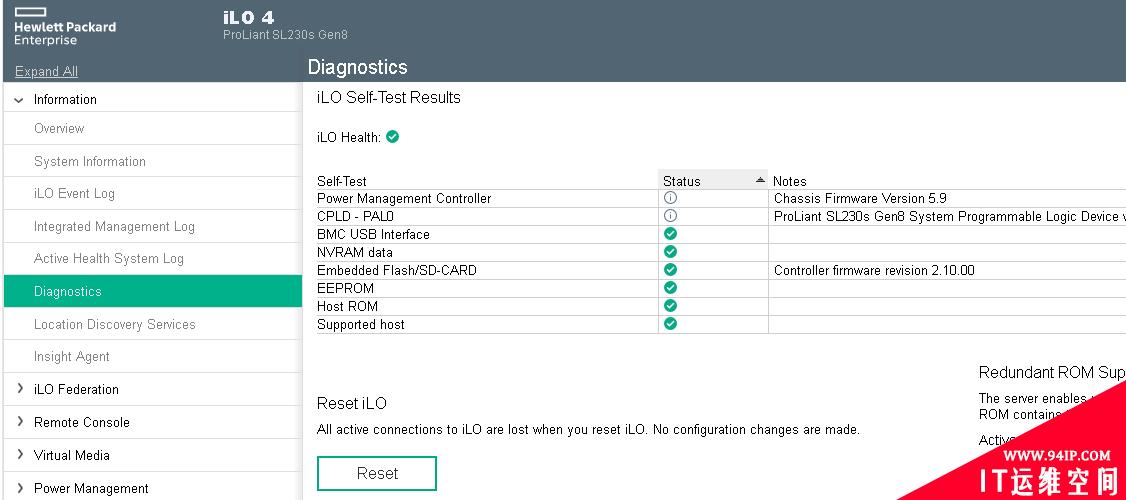
Task: Select the EEPROM row label
Action: [x=345, y=288]
